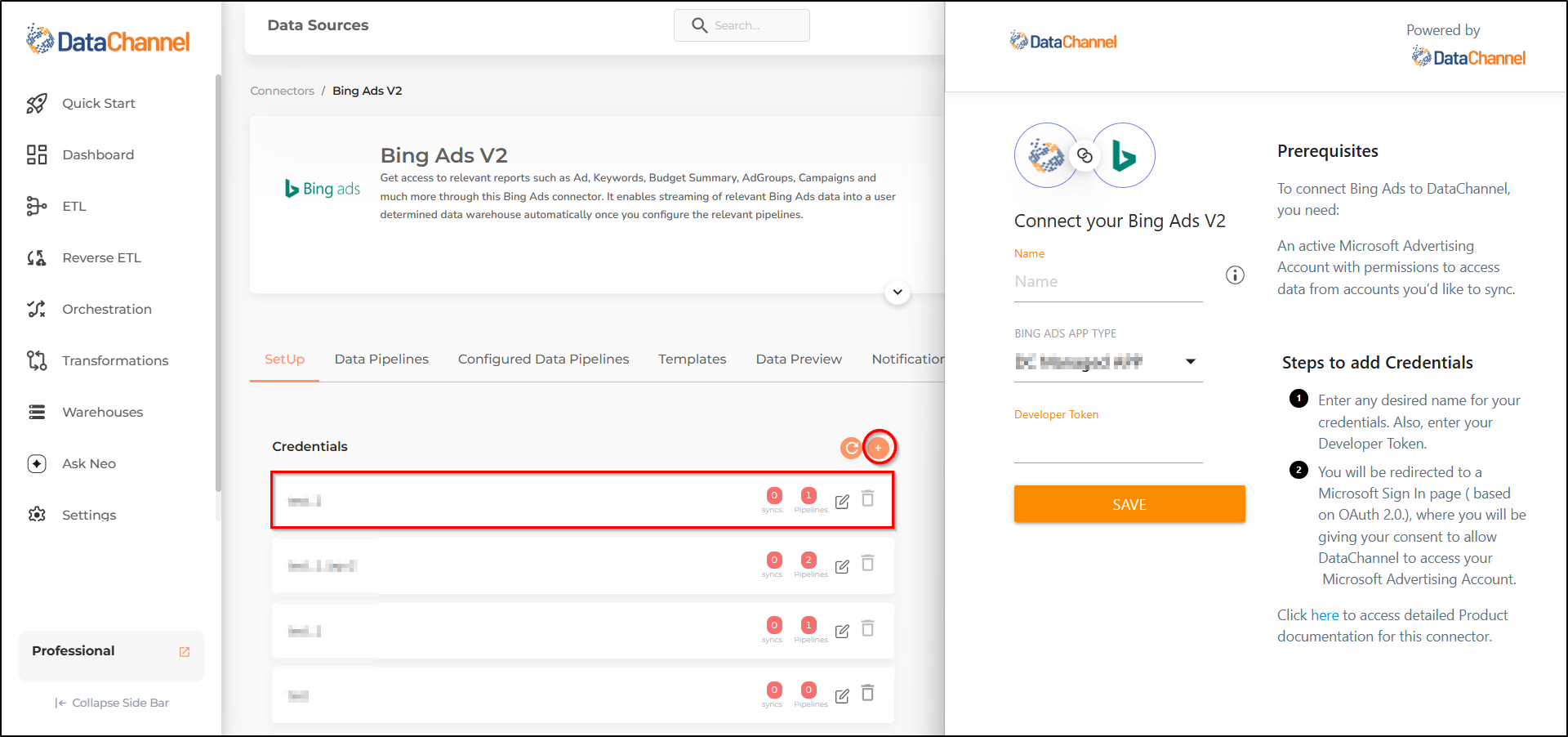This screenshot has width=1568, height=737.
Task: Launch Ask Neo sparkle icon
Action: (x=37, y=463)
